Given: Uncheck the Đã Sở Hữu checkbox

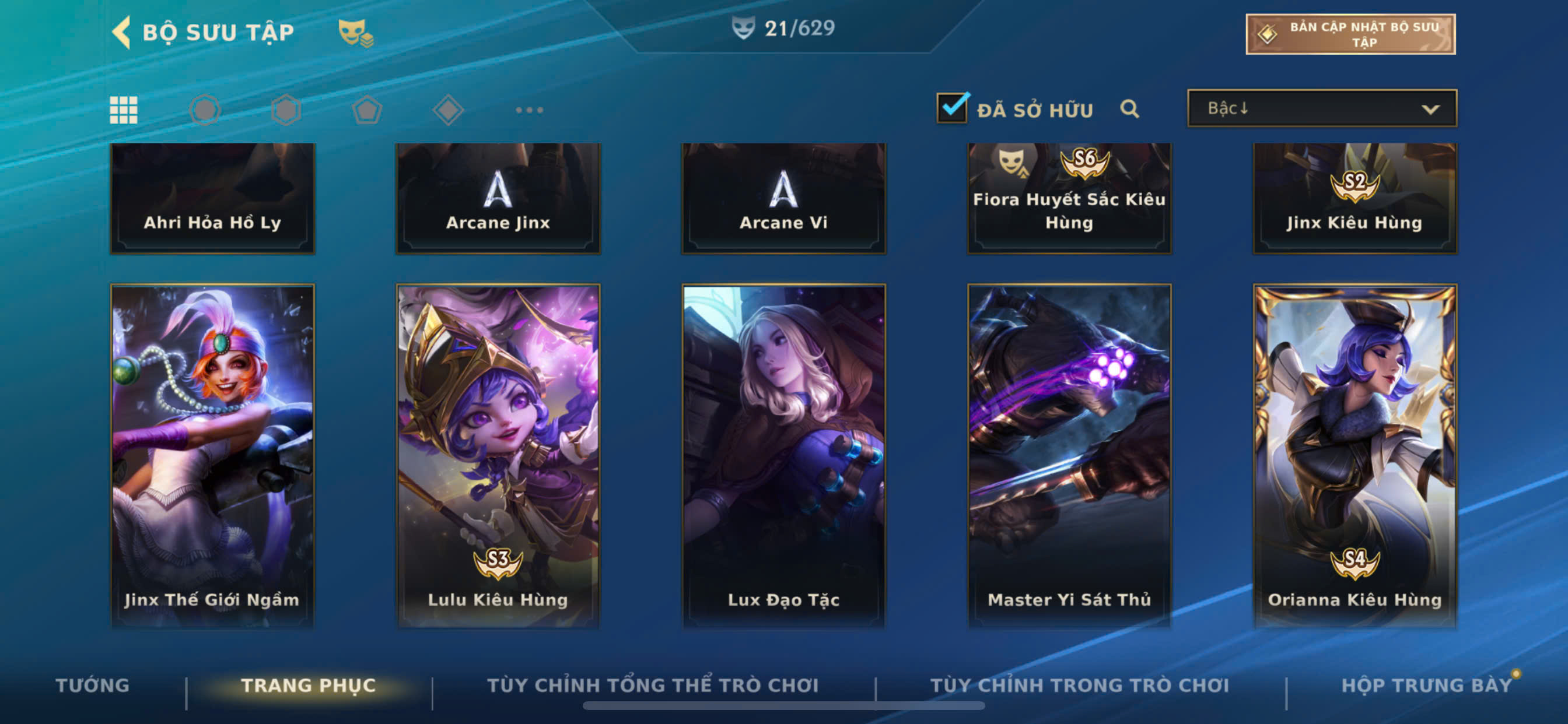Looking at the screenshot, I should click(952, 108).
